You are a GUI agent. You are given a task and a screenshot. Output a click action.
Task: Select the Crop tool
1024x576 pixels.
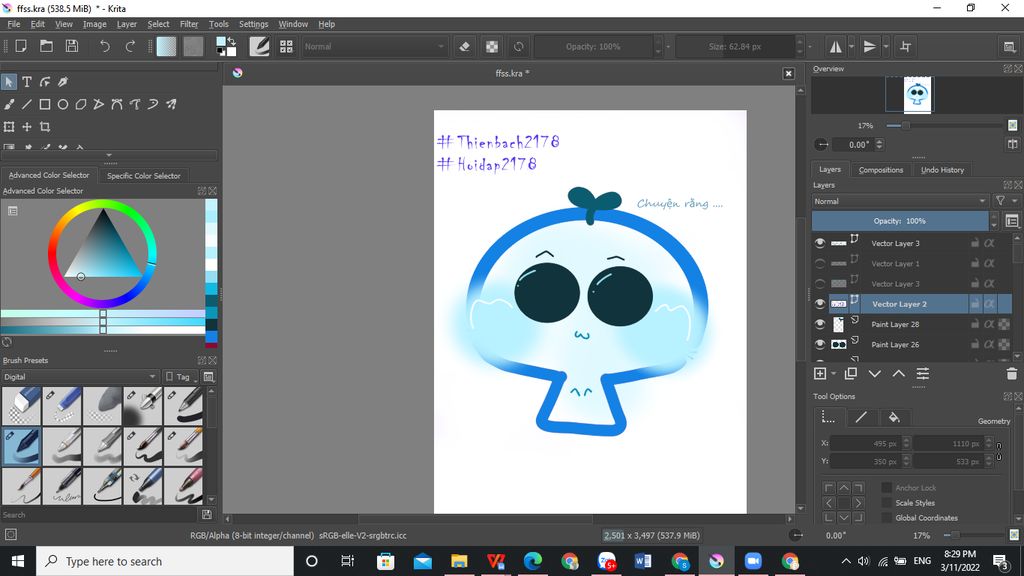click(x=45, y=127)
